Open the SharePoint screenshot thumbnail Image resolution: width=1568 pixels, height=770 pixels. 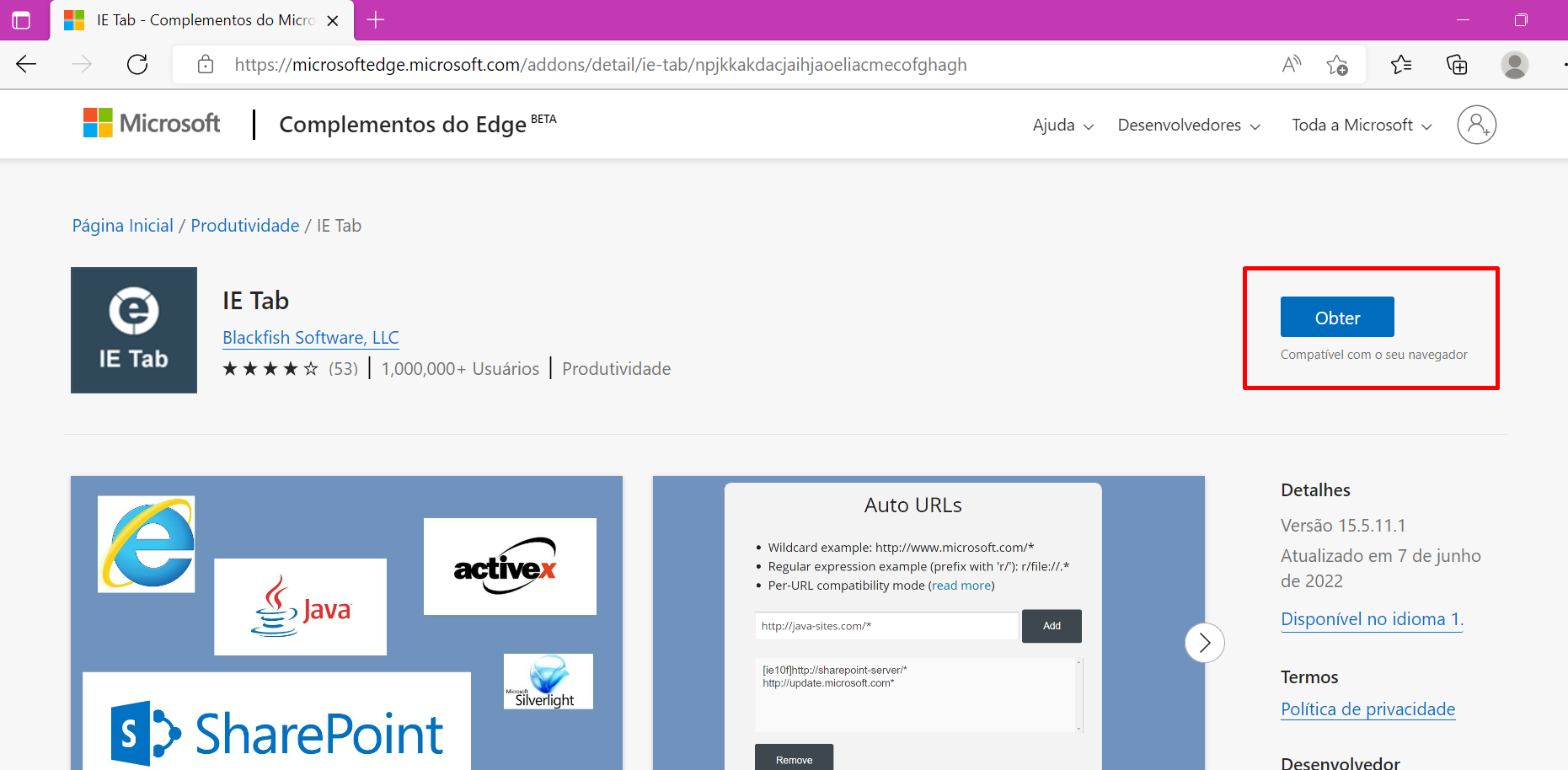coord(346,623)
